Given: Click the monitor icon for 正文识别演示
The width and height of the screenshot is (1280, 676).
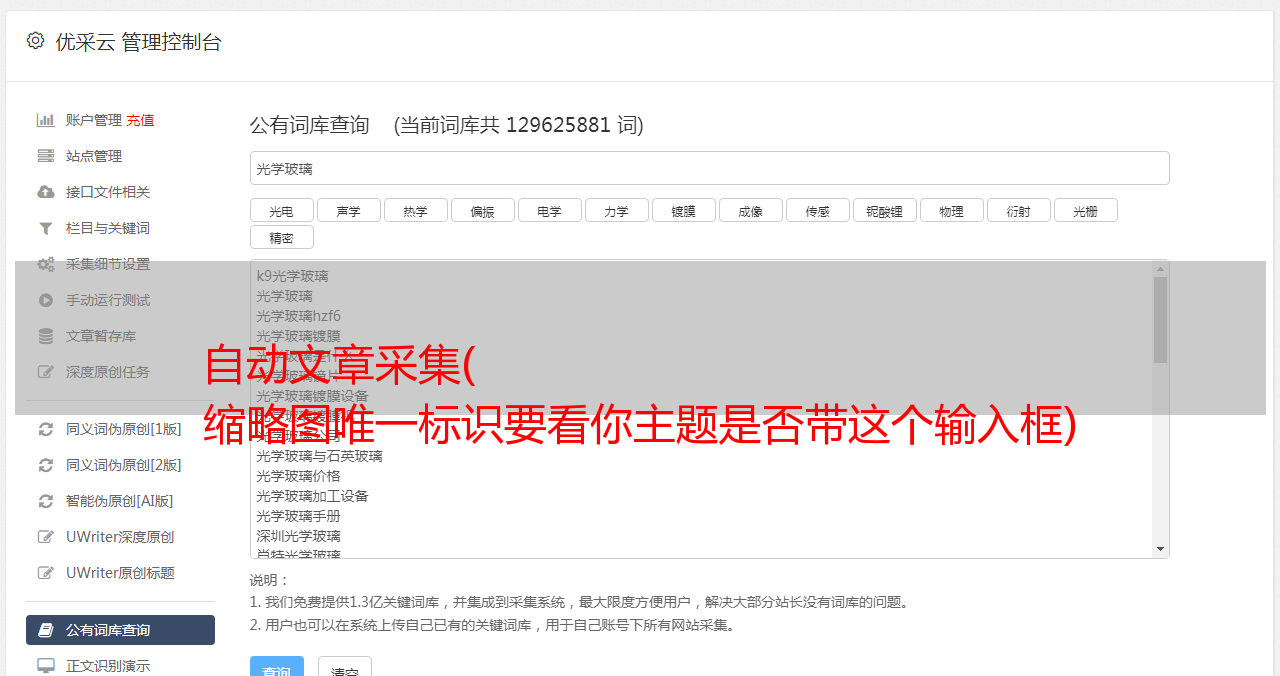Looking at the screenshot, I should click(x=45, y=665).
